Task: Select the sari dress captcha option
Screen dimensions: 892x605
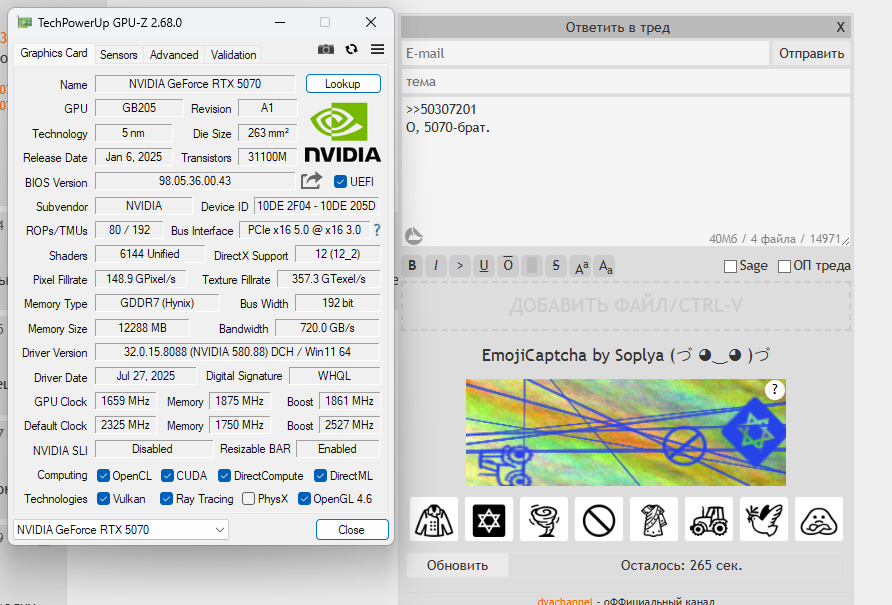Action: tap(654, 519)
